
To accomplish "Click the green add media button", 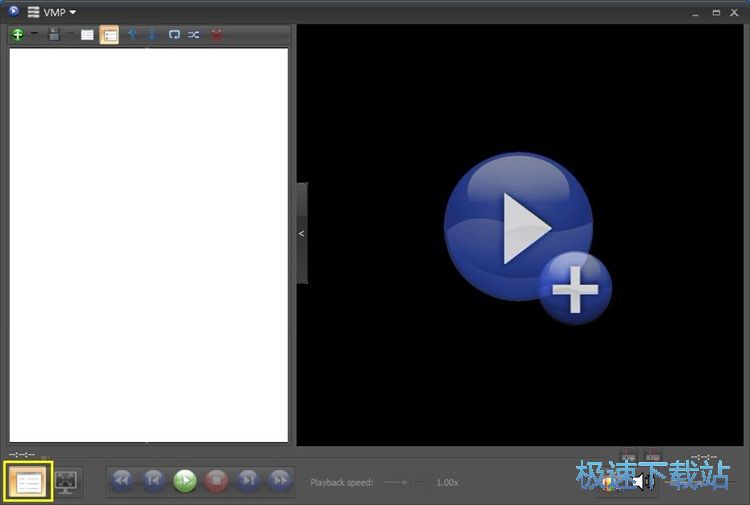I will [x=18, y=34].
